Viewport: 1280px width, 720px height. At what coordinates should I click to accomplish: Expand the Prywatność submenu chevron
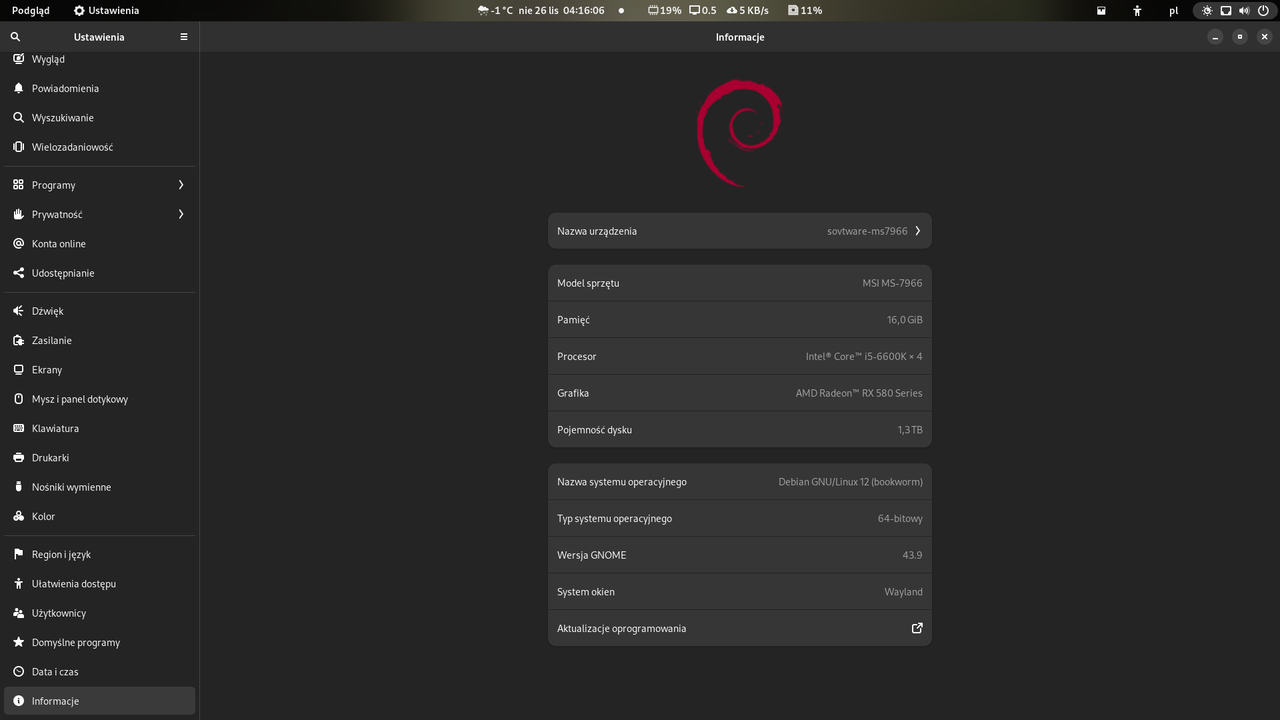coord(181,214)
